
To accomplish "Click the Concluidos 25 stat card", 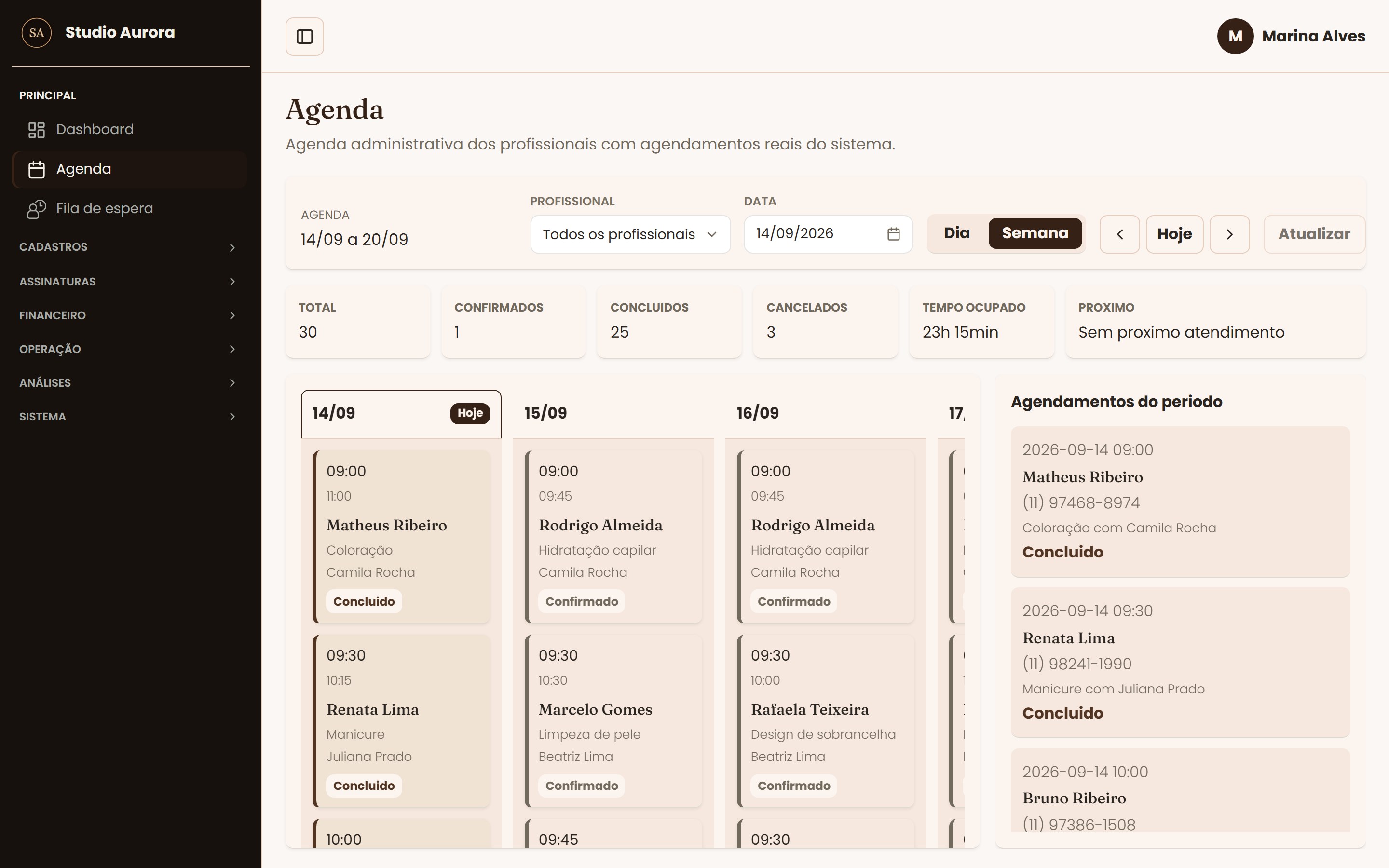I will [x=669, y=322].
